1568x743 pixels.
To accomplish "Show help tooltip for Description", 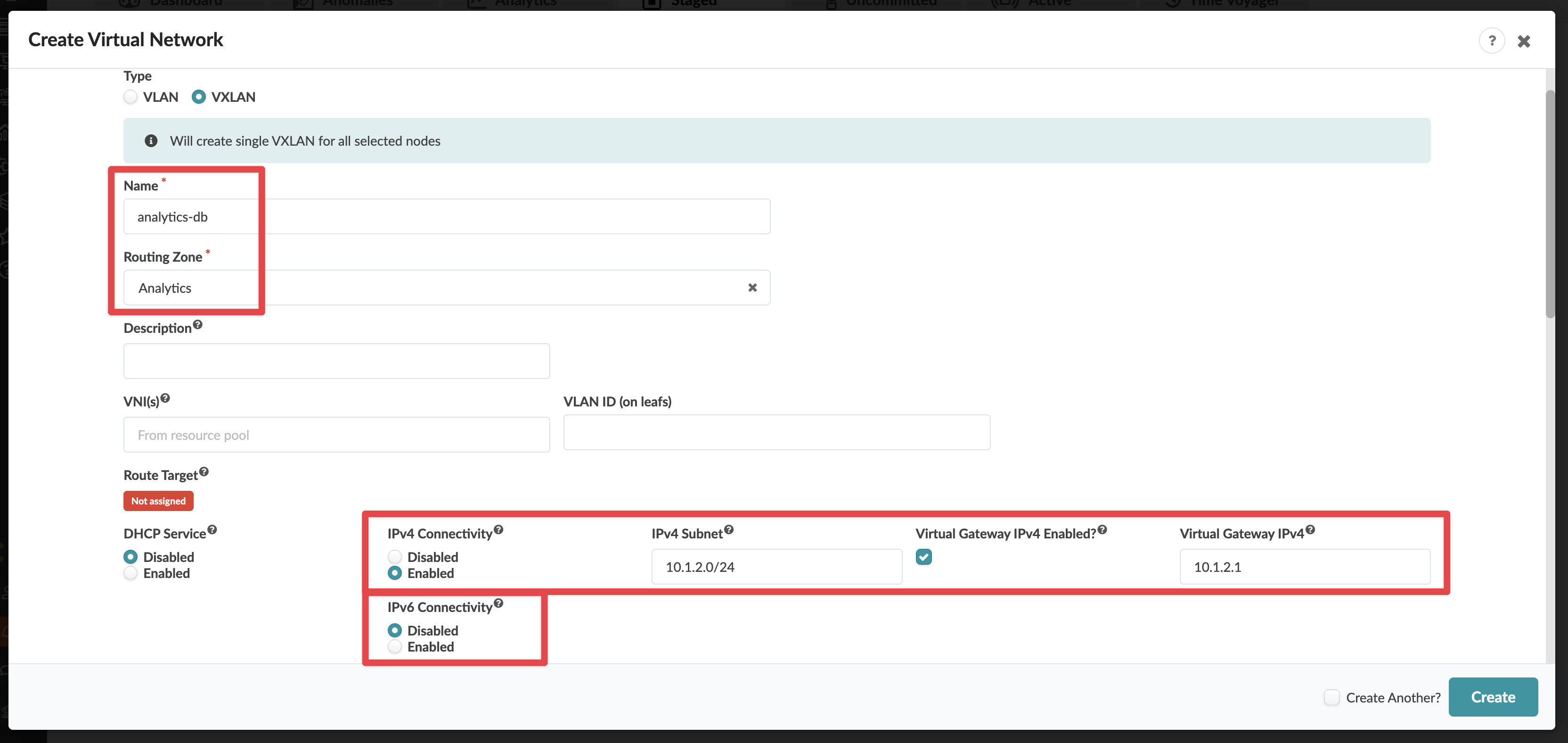I will [198, 325].
